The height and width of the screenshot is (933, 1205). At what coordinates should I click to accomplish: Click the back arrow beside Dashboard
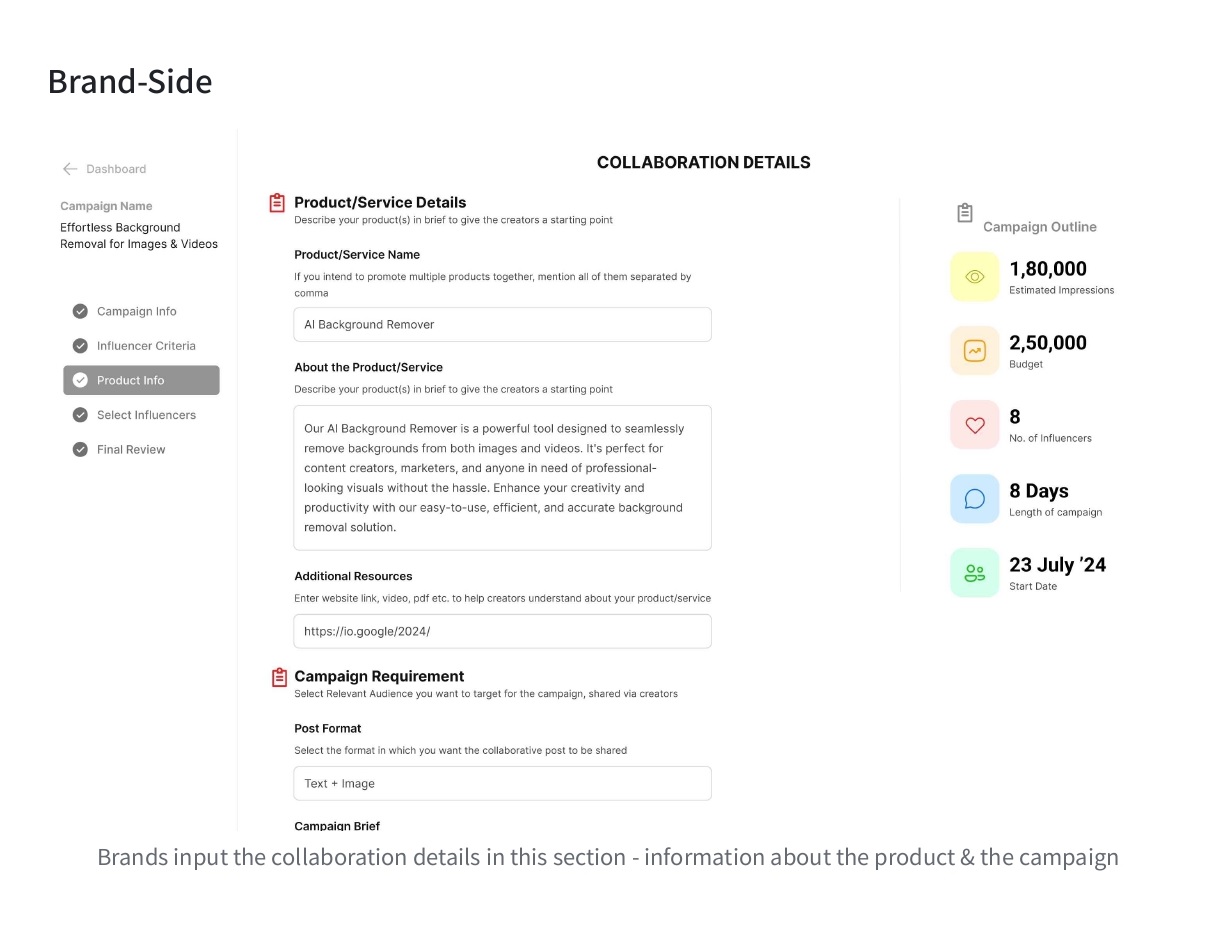point(70,169)
